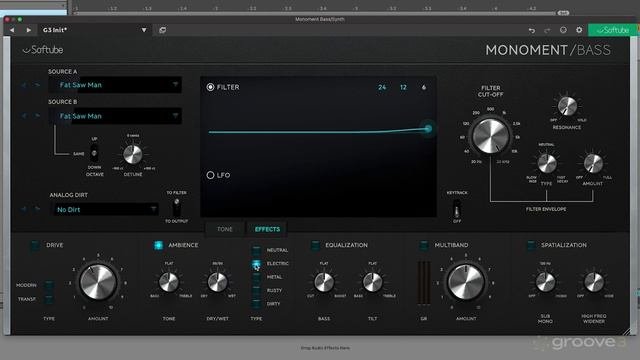The height and width of the screenshot is (360, 640).
Task: Click the Multiband Amount knob
Action: 466,282
